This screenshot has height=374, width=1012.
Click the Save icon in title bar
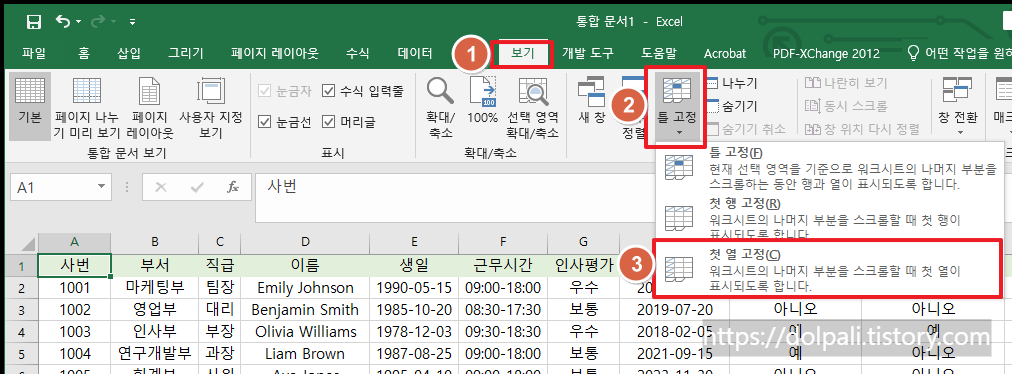click(x=34, y=22)
